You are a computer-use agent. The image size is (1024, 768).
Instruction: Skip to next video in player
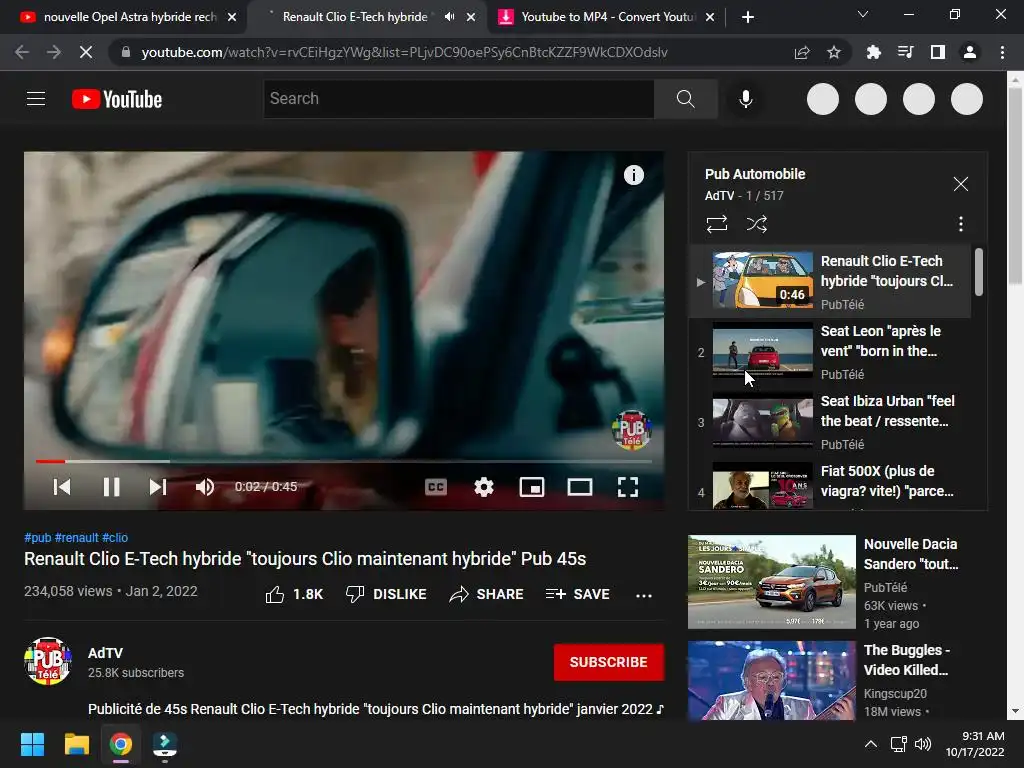[x=158, y=487]
